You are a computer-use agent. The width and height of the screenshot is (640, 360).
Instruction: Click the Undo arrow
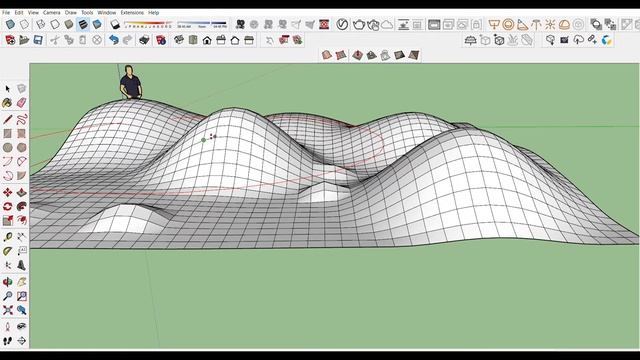click(113, 40)
